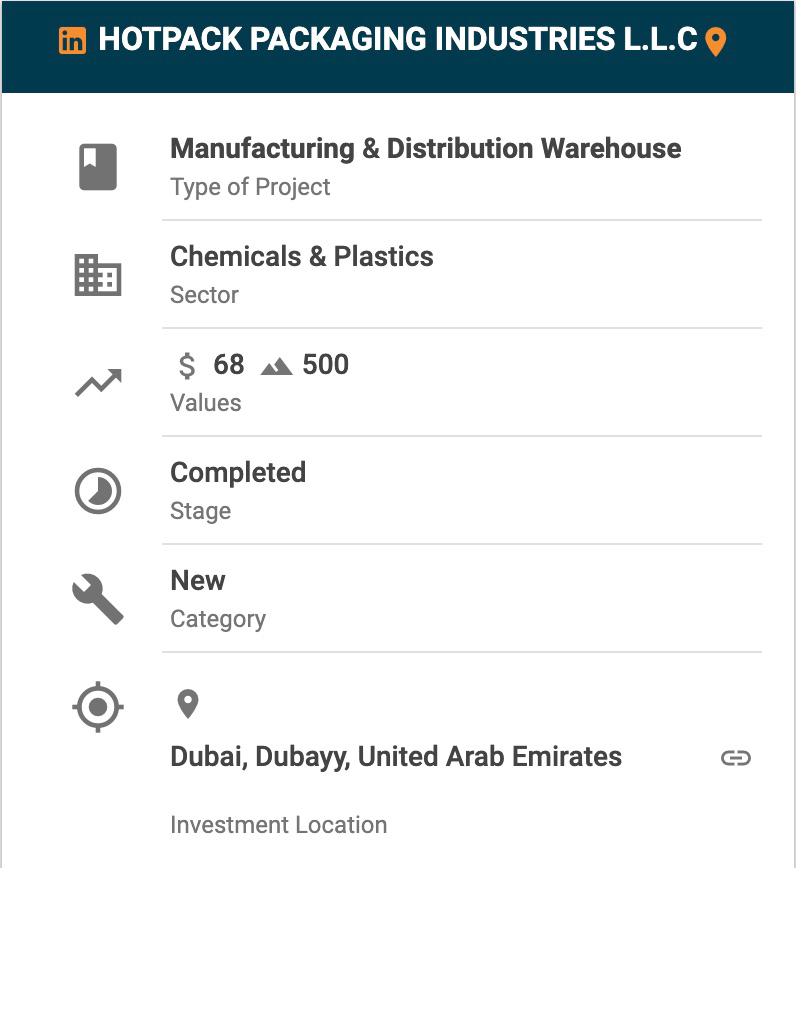Click the bookmark Type of Project icon
The width and height of the screenshot is (796, 1010).
pos(98,167)
